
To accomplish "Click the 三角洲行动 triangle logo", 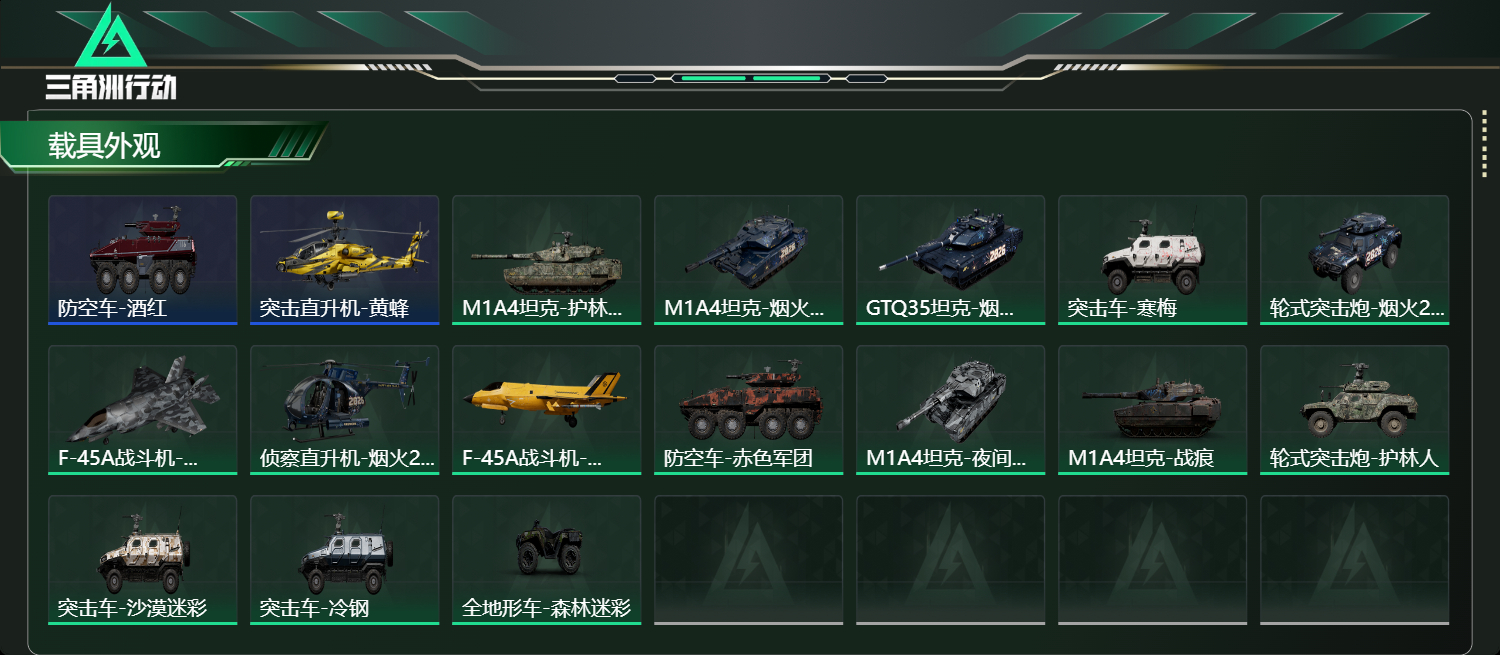I will [x=110, y=52].
